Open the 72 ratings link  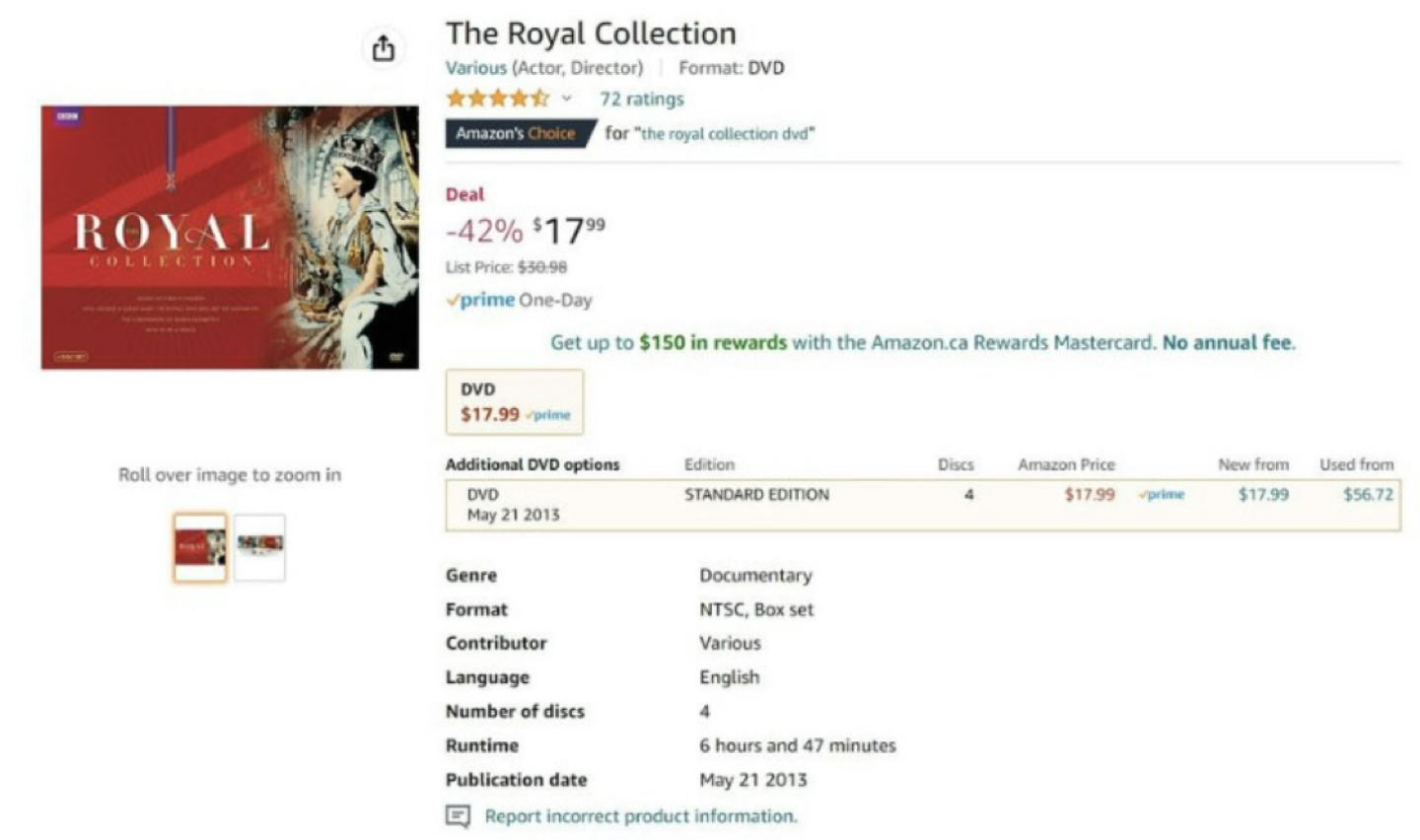pyautogui.click(x=641, y=99)
